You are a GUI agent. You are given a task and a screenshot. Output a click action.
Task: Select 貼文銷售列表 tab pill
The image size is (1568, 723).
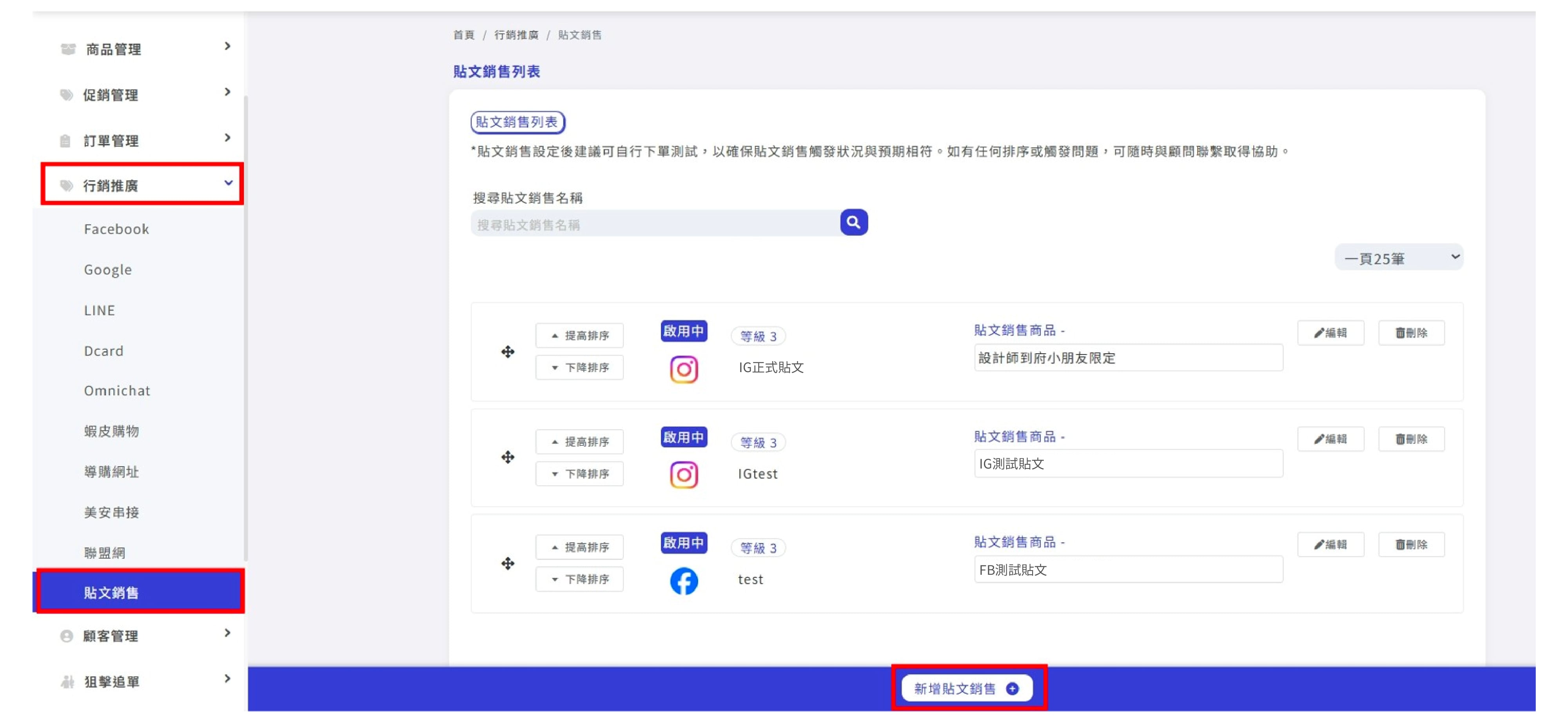coord(517,122)
